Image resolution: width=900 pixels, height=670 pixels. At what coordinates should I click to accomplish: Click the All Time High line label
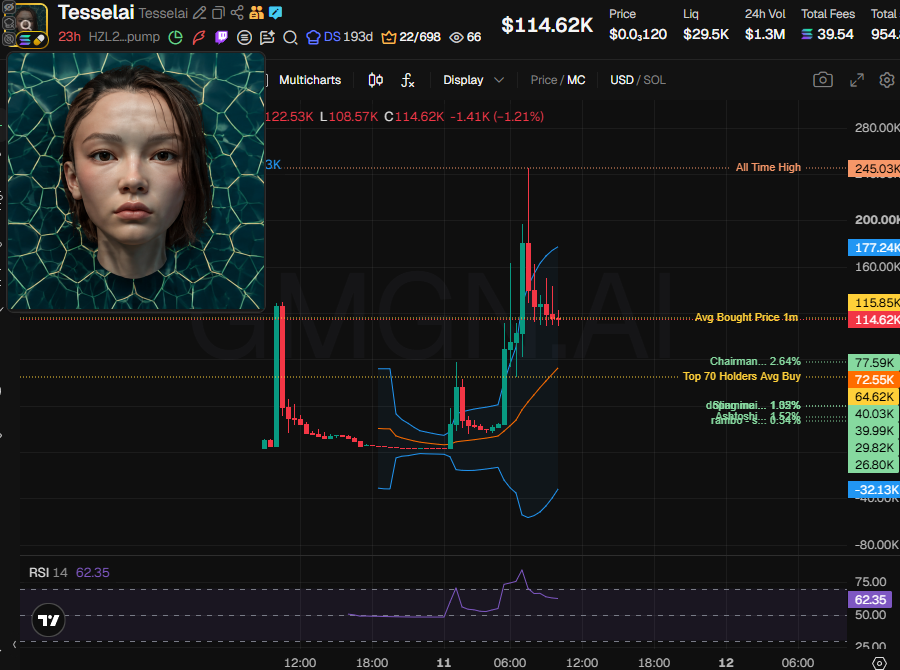(x=768, y=167)
